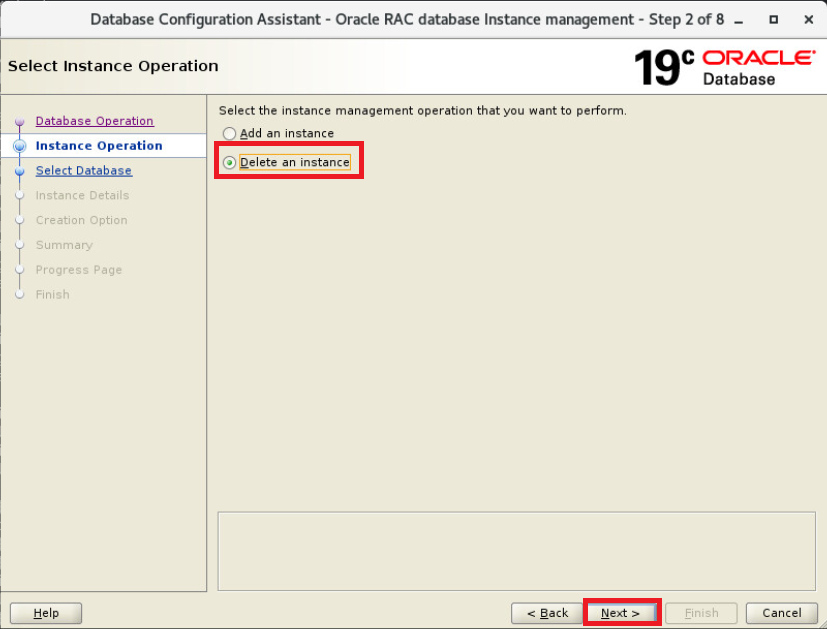Maximize the Database Configuration Assistant window
This screenshot has width=827, height=629.
[x=773, y=20]
